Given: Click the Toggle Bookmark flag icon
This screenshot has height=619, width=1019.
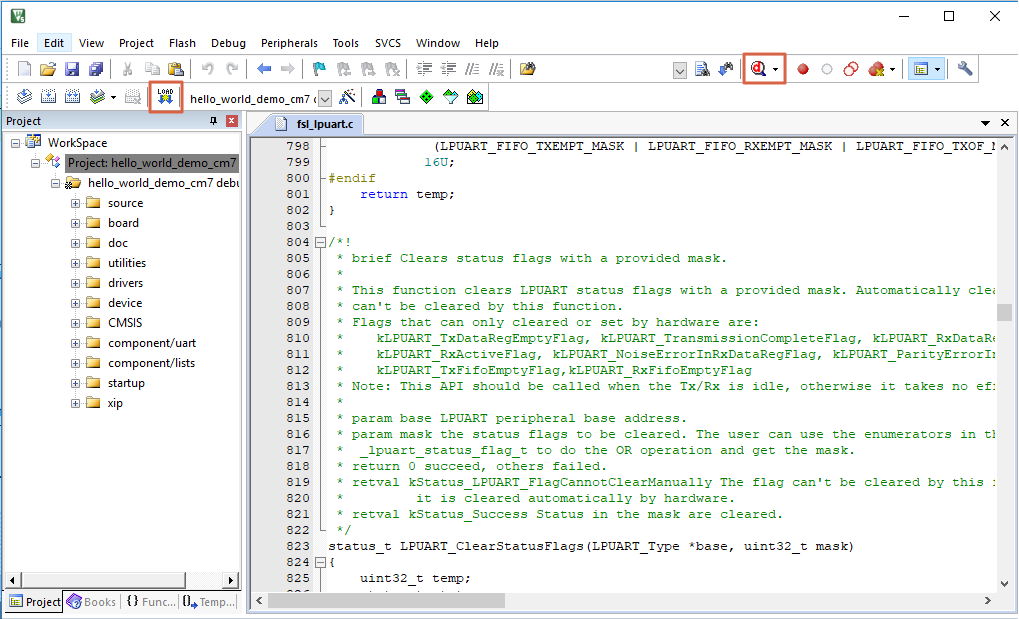Looking at the screenshot, I should pos(319,69).
